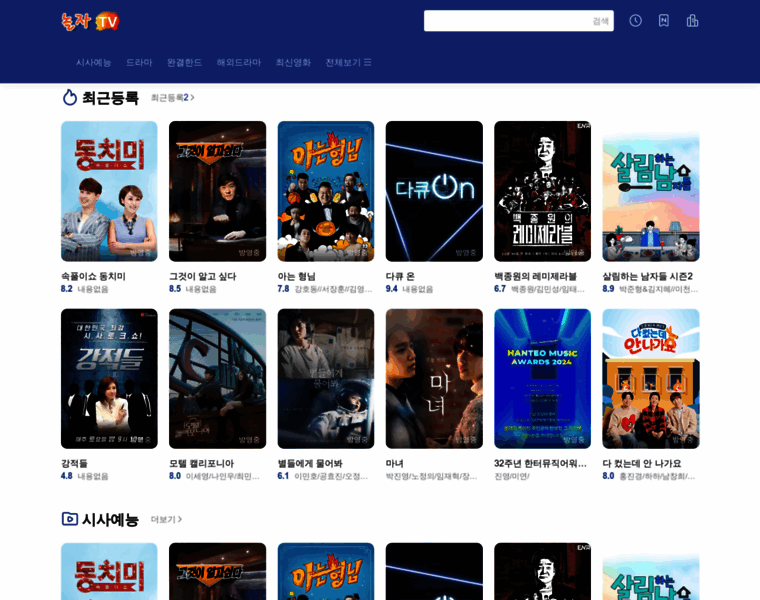The height and width of the screenshot is (600, 760).
Task: Open the 더보기 link next to 시사예능
Action: (x=166, y=520)
